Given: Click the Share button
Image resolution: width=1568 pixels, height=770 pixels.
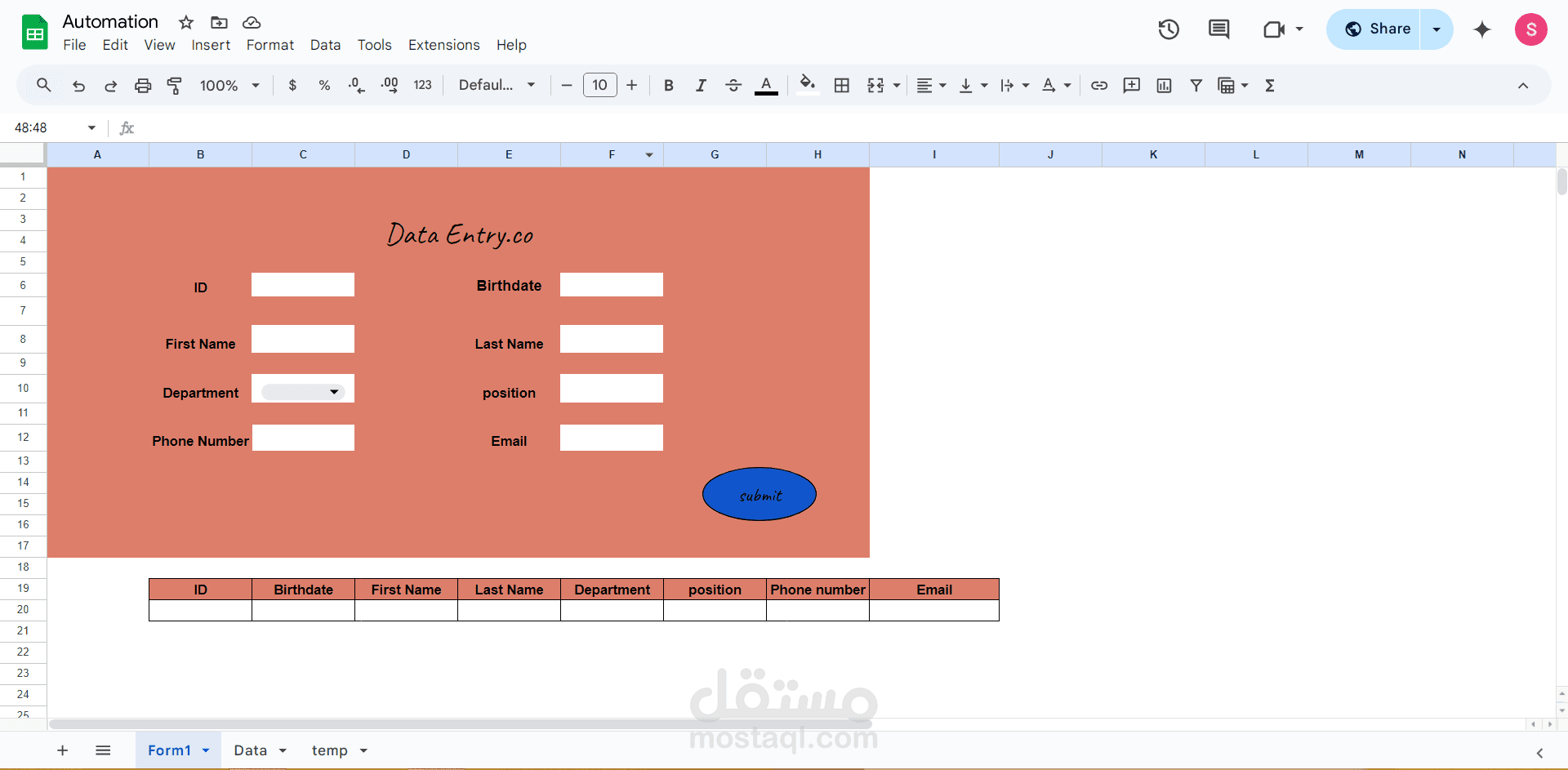Looking at the screenshot, I should 1377,29.
